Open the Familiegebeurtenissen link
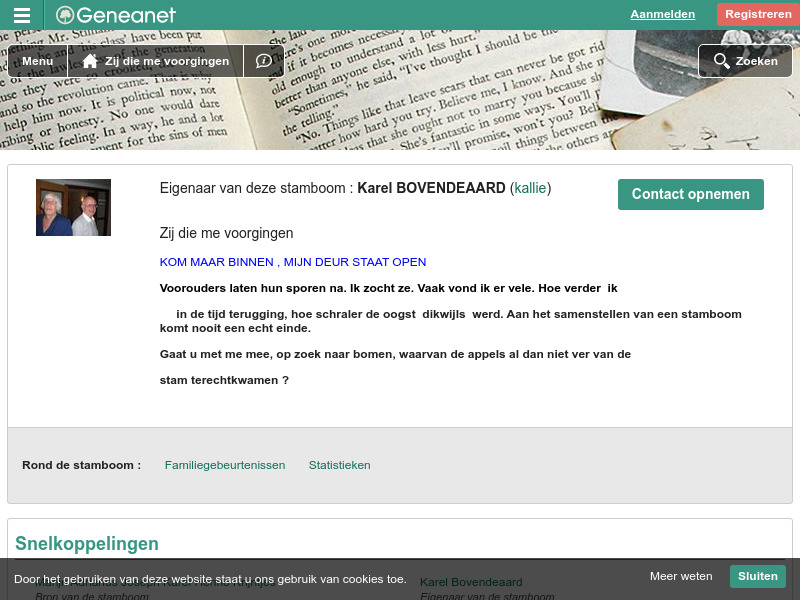The image size is (800, 600). point(225,465)
